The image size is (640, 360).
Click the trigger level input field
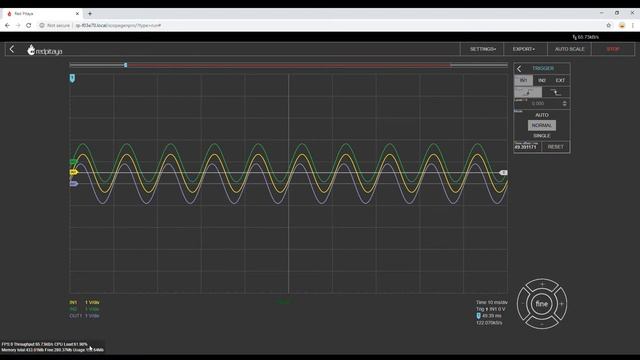click(538, 104)
